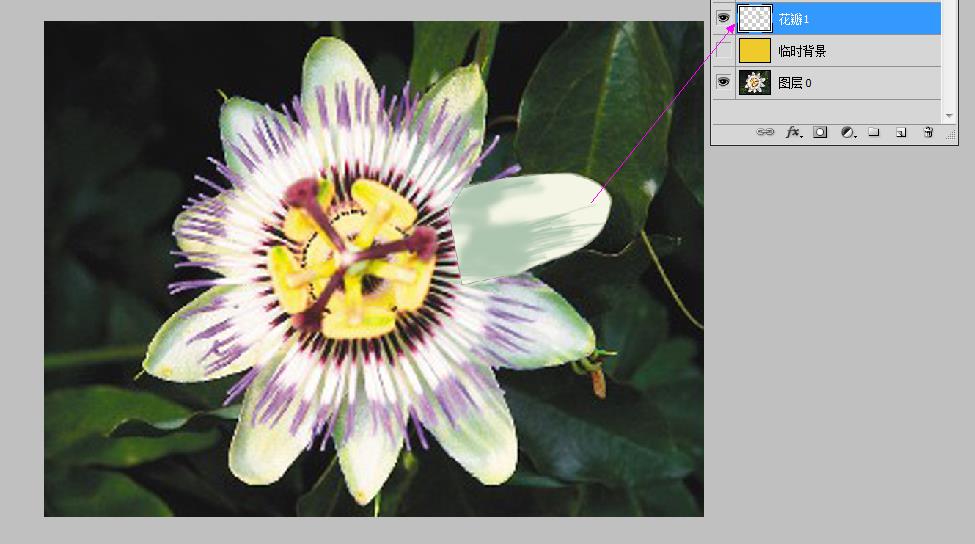Image resolution: width=975 pixels, height=544 pixels.
Task: Click the 花瓣1 transparent layer thumbnail
Action: [x=755, y=18]
